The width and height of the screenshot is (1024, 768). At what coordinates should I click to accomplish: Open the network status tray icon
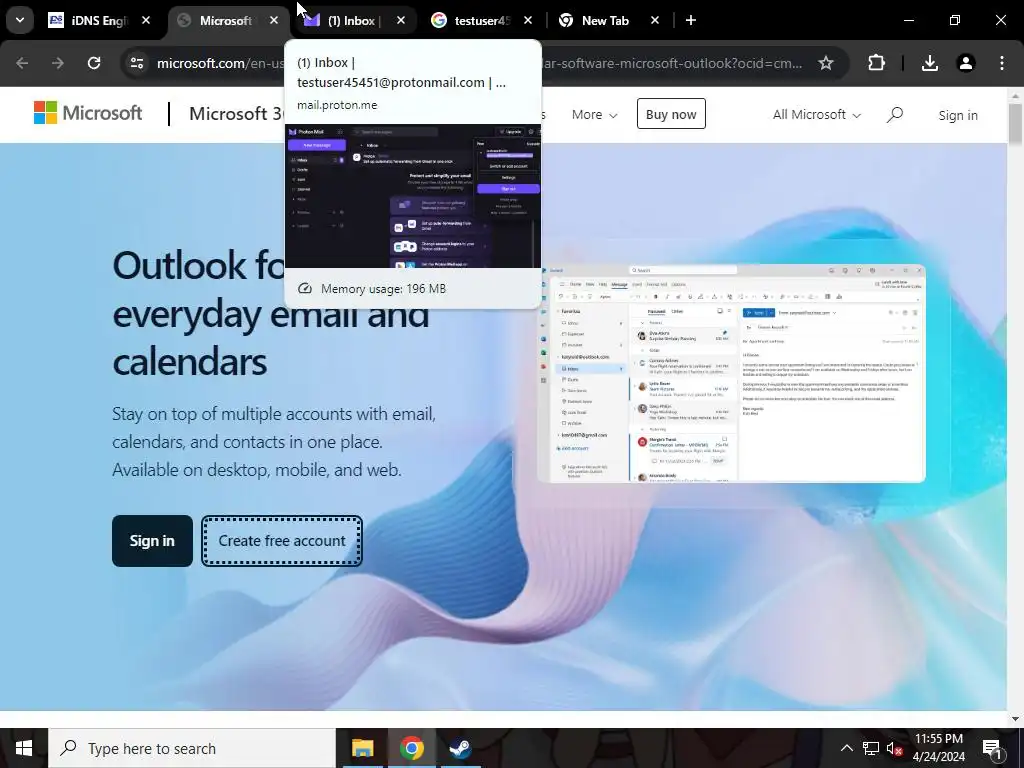click(871, 748)
